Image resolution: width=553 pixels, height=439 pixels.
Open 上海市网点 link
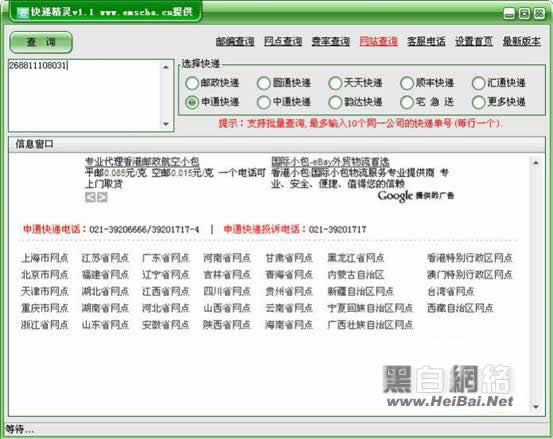44,258
